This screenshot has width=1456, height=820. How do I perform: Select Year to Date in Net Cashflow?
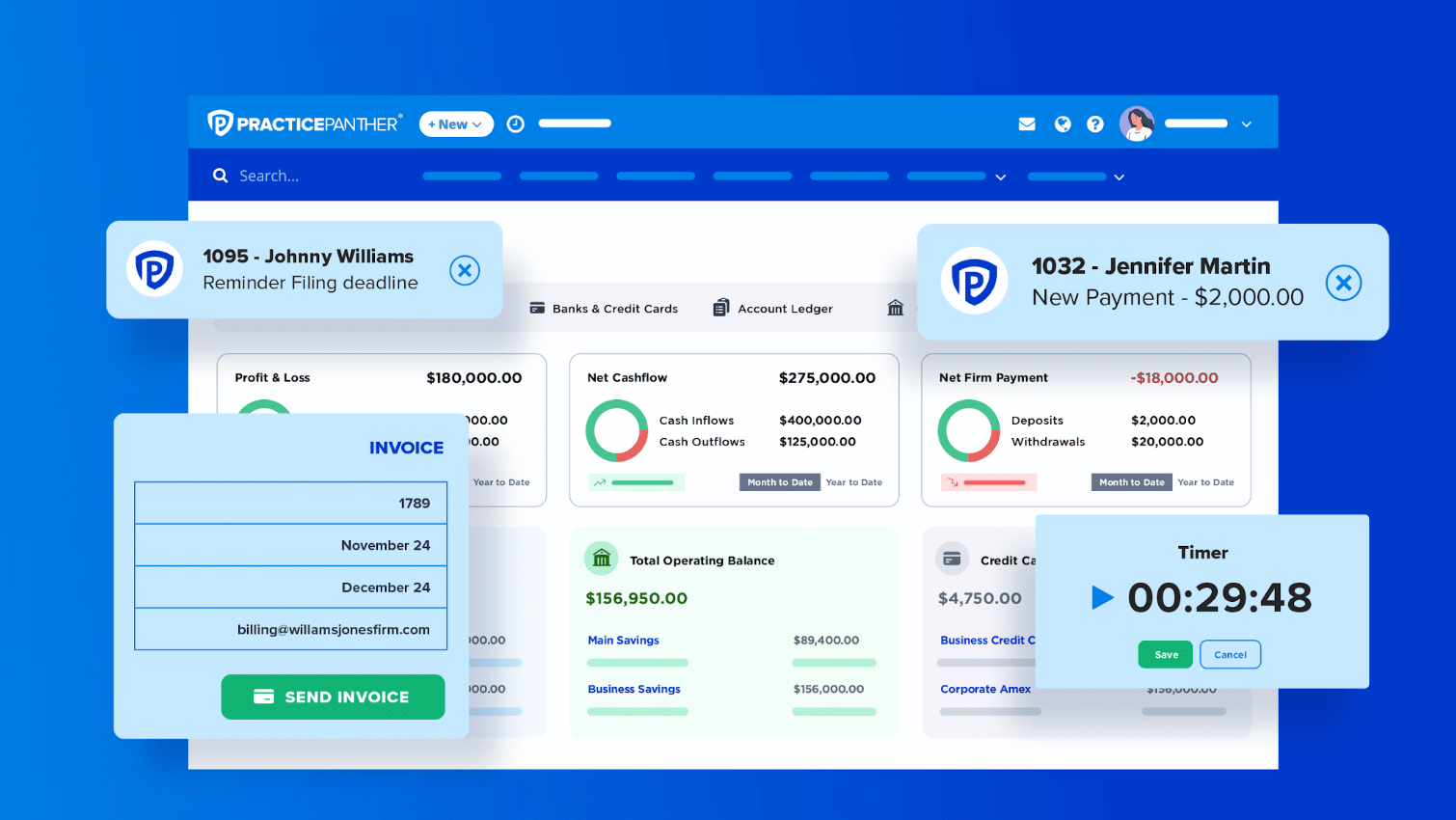(x=853, y=482)
